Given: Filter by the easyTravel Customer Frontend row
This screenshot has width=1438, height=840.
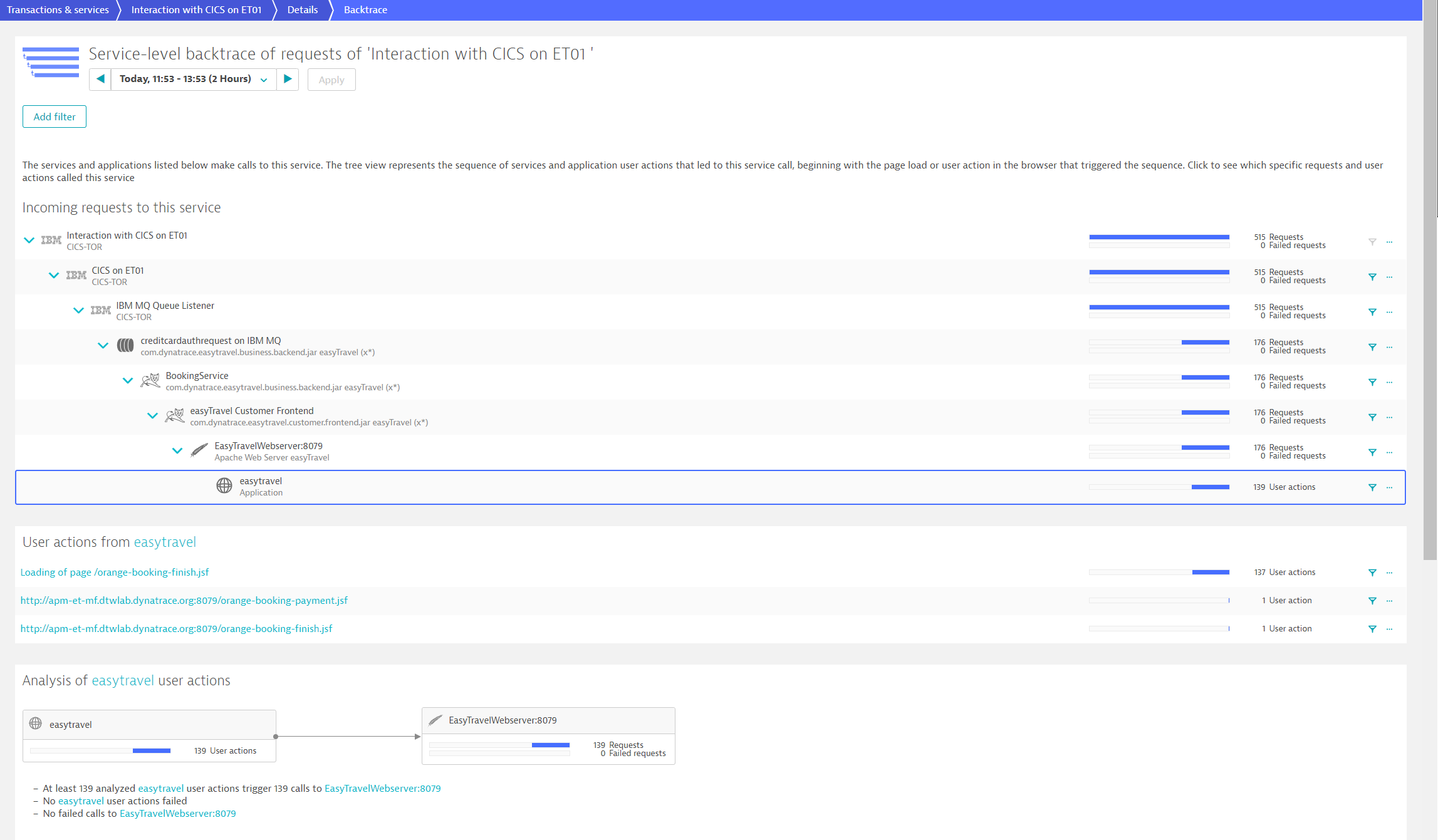Looking at the screenshot, I should [1372, 417].
